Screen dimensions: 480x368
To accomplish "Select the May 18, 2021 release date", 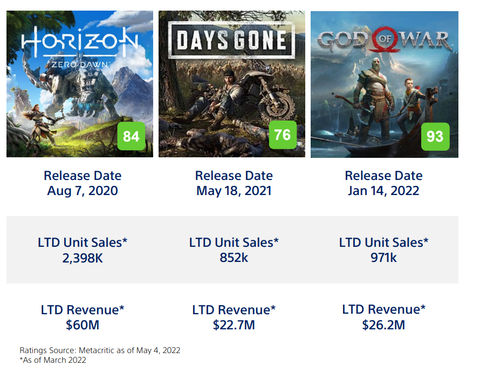I will [x=234, y=191].
